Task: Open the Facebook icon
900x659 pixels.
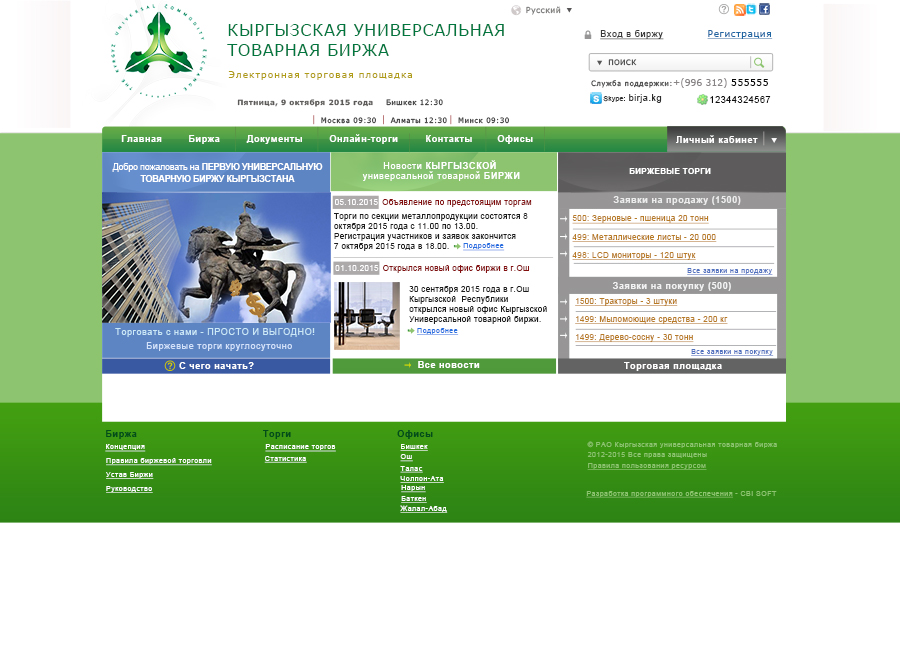Action: [x=765, y=9]
